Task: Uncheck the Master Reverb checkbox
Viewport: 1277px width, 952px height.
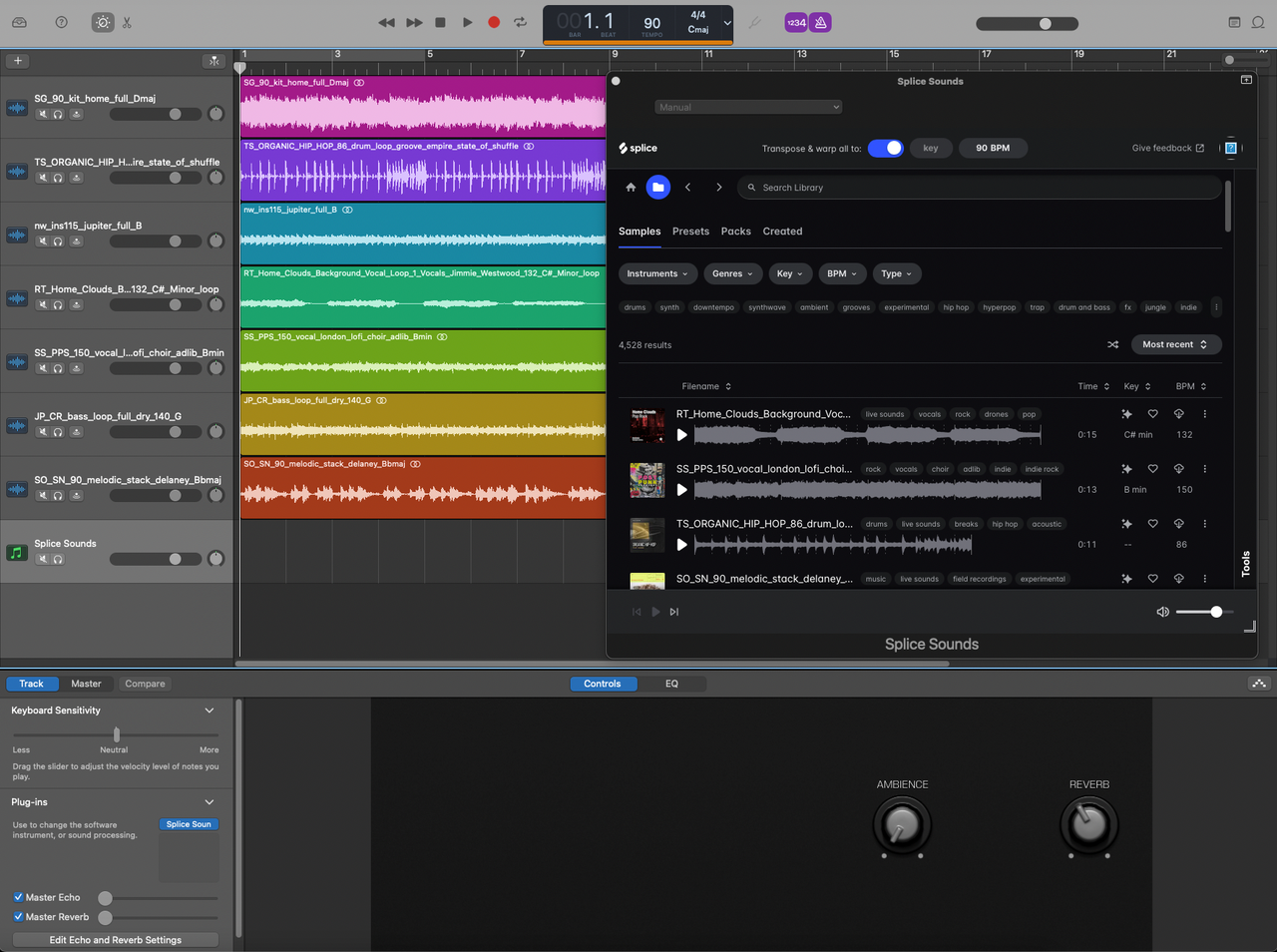Action: (18, 917)
